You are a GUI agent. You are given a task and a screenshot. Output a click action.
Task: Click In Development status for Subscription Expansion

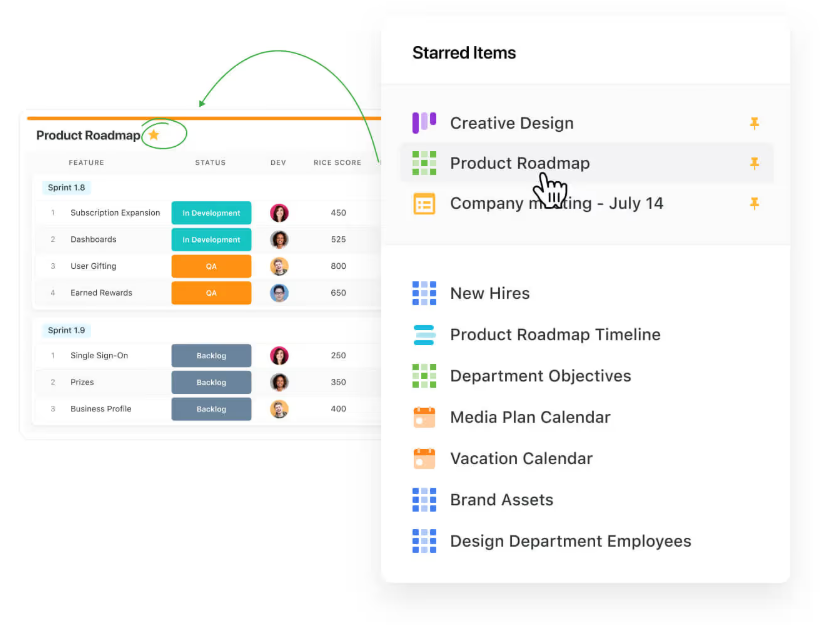pyautogui.click(x=211, y=213)
